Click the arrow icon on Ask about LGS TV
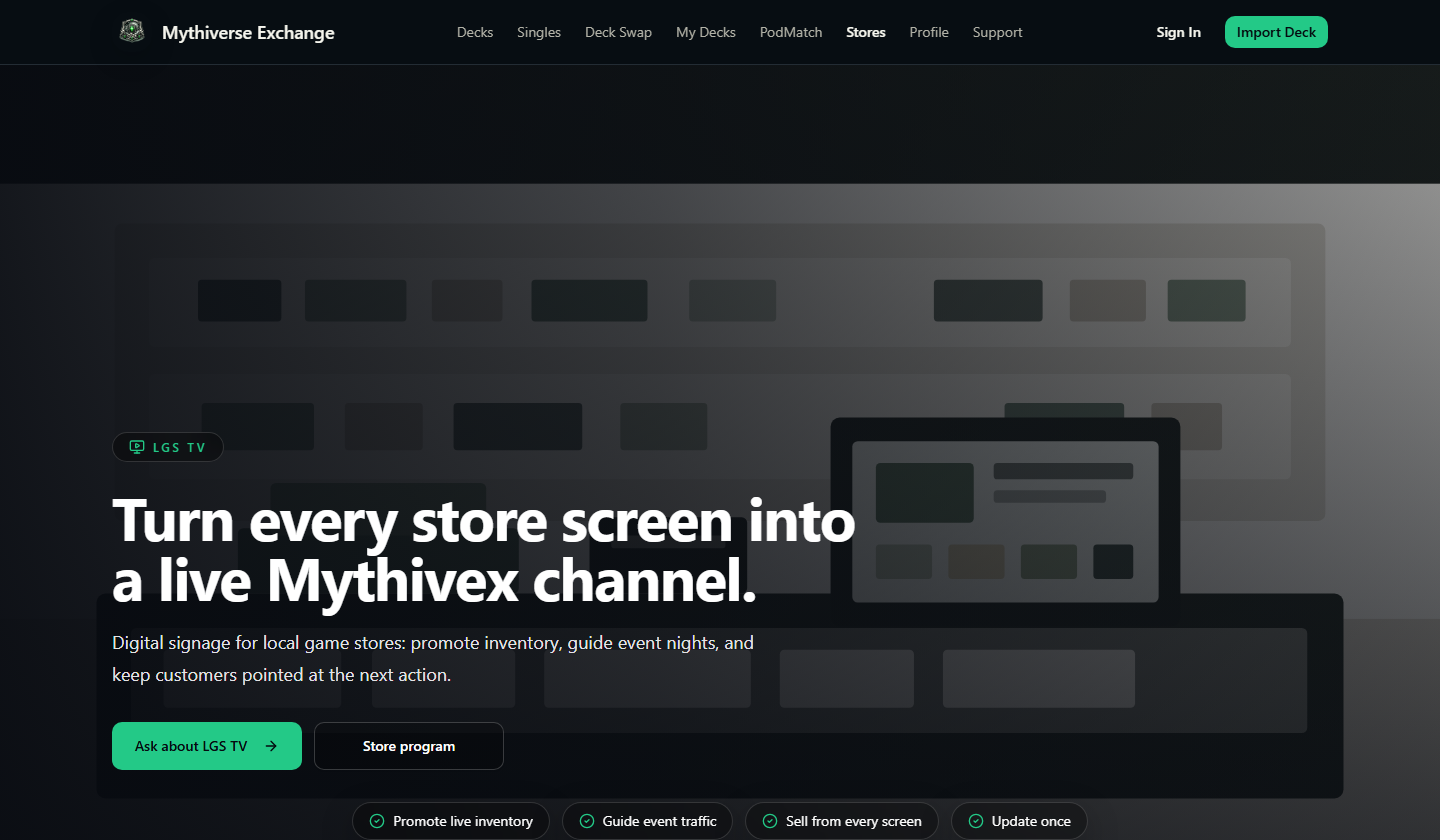Image resolution: width=1440 pixels, height=840 pixels. 271,746
